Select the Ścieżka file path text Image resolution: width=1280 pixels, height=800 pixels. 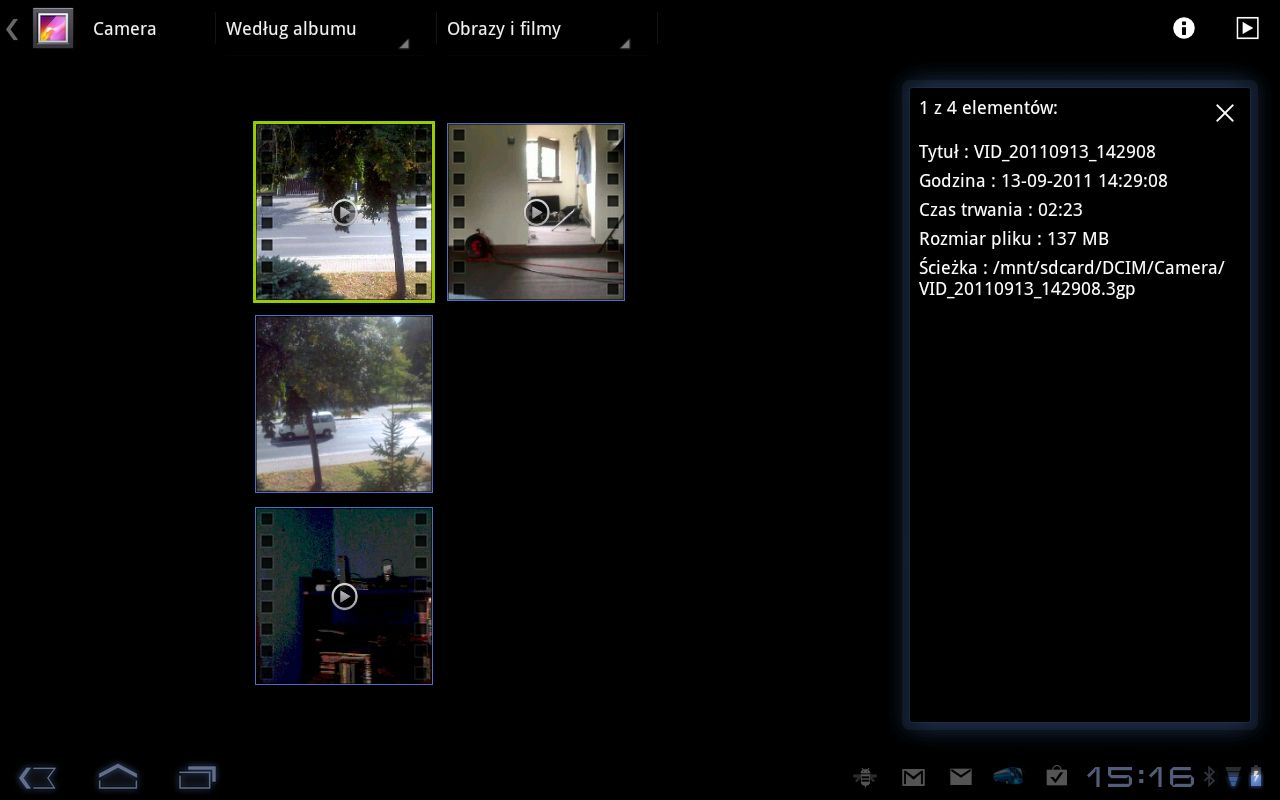[1072, 278]
